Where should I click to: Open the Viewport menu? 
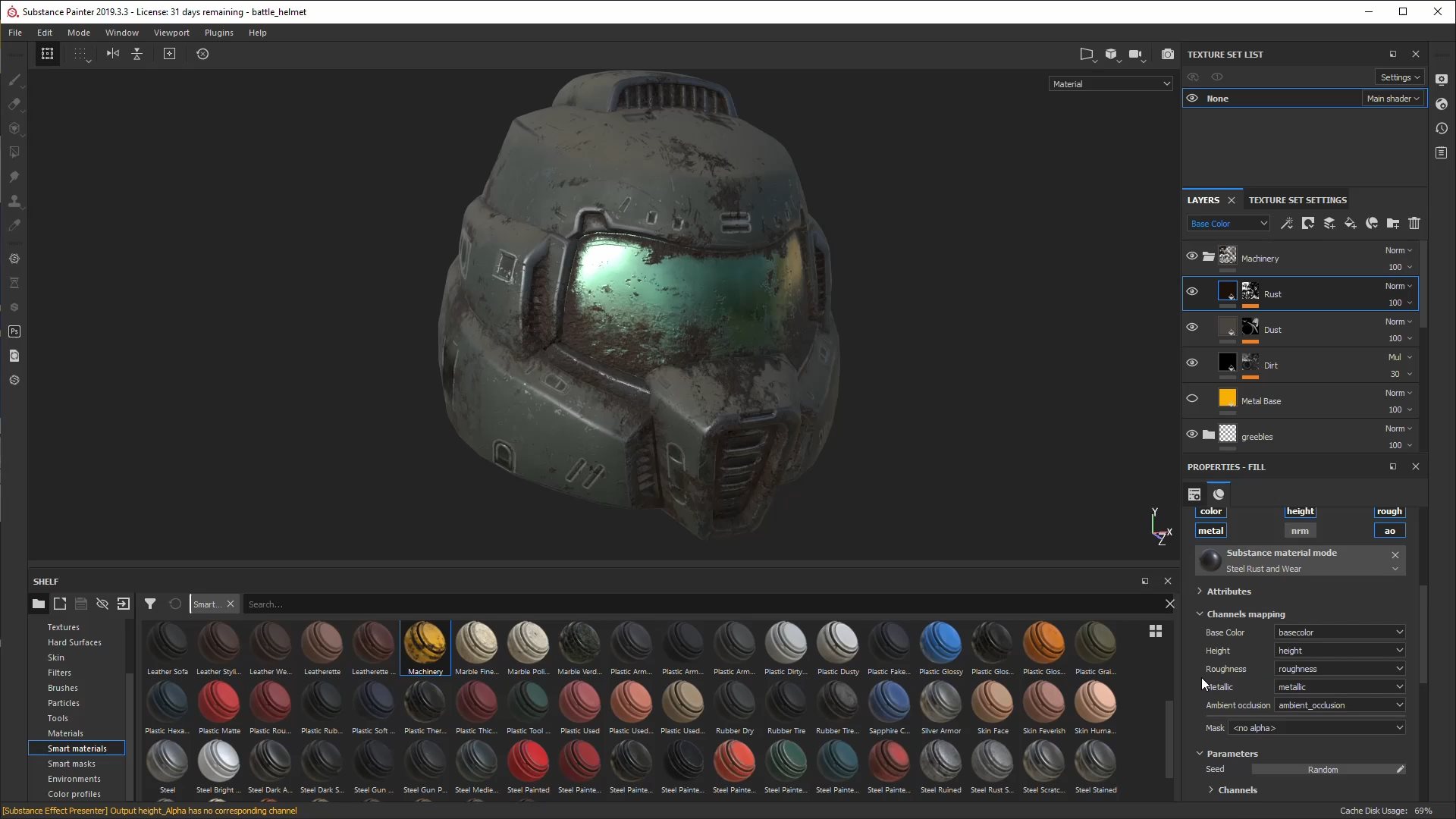(171, 33)
